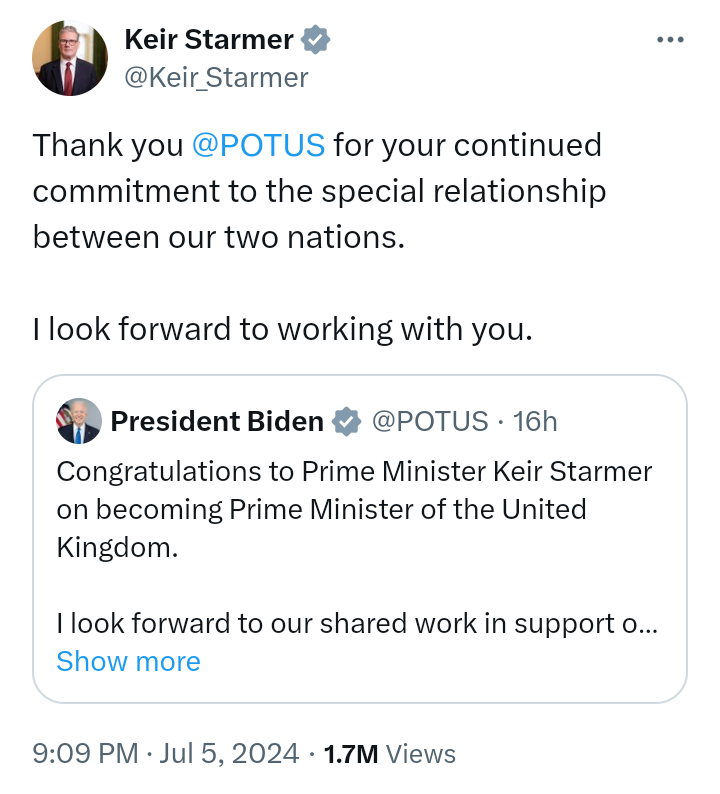Open the three-dot more options menu
The width and height of the screenshot is (720, 794).
(669, 40)
